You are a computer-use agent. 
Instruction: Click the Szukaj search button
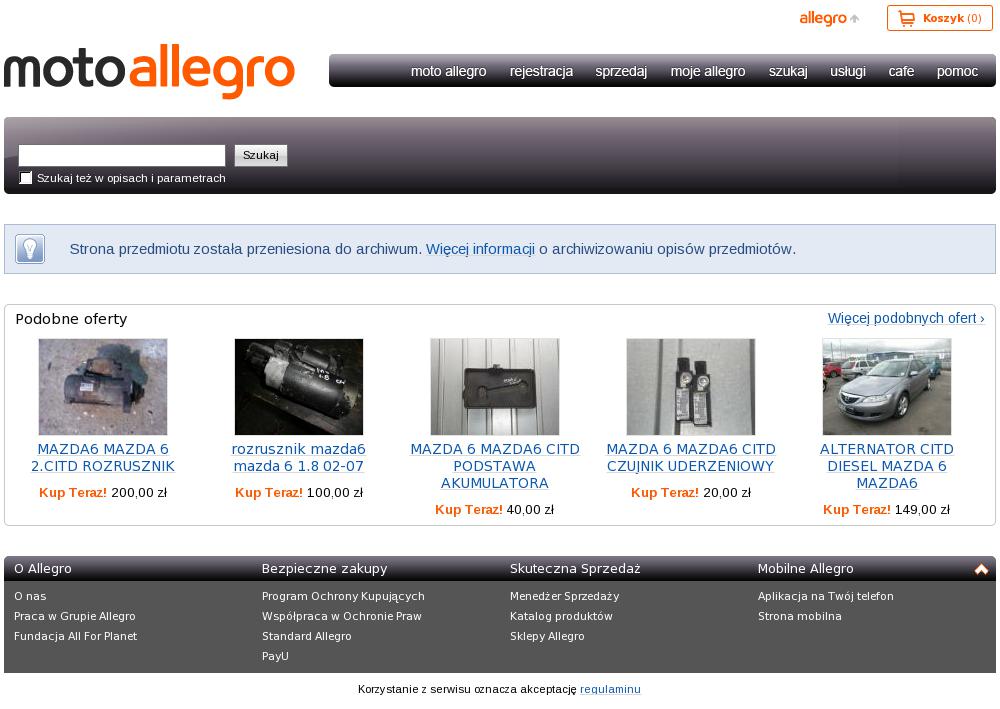(261, 156)
